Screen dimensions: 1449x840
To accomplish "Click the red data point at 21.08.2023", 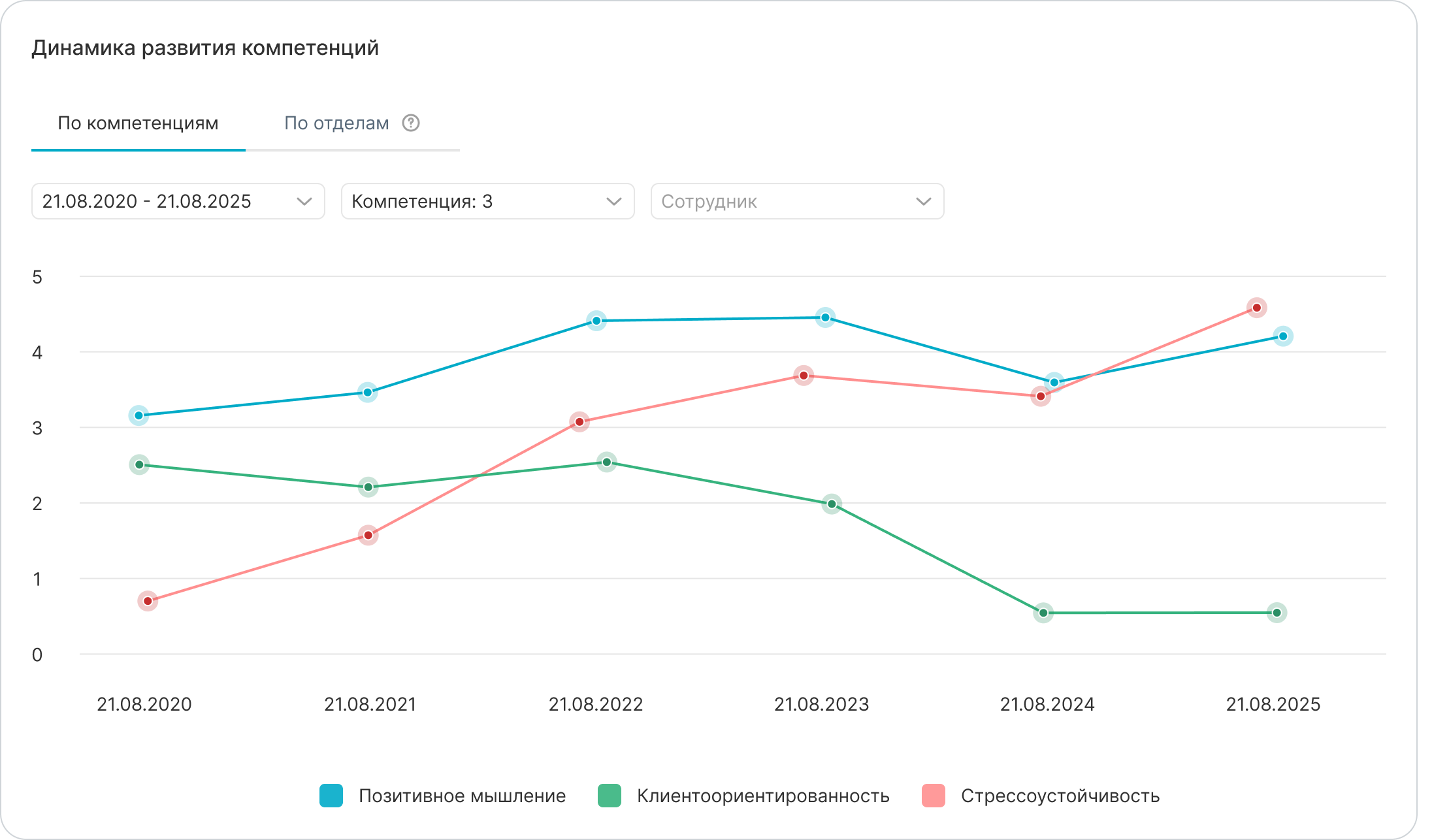I will (x=804, y=376).
